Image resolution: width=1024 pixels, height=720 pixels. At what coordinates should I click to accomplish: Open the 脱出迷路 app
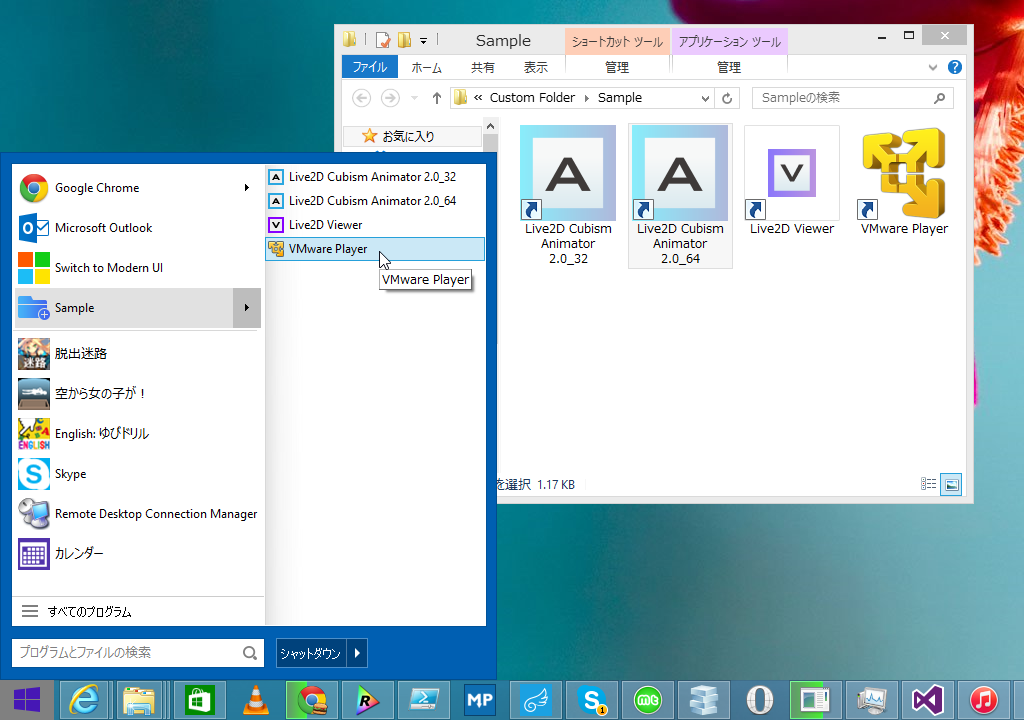pos(138,354)
